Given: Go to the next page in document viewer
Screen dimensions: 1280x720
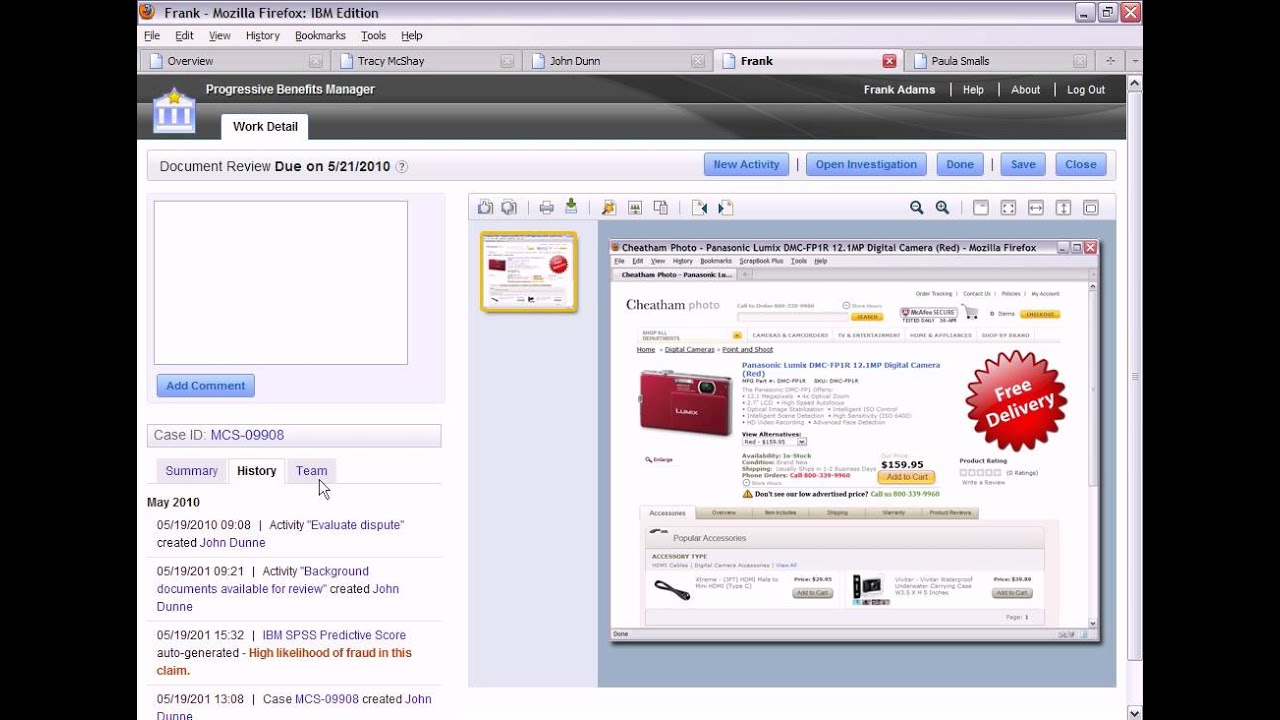Looking at the screenshot, I should (x=725, y=207).
